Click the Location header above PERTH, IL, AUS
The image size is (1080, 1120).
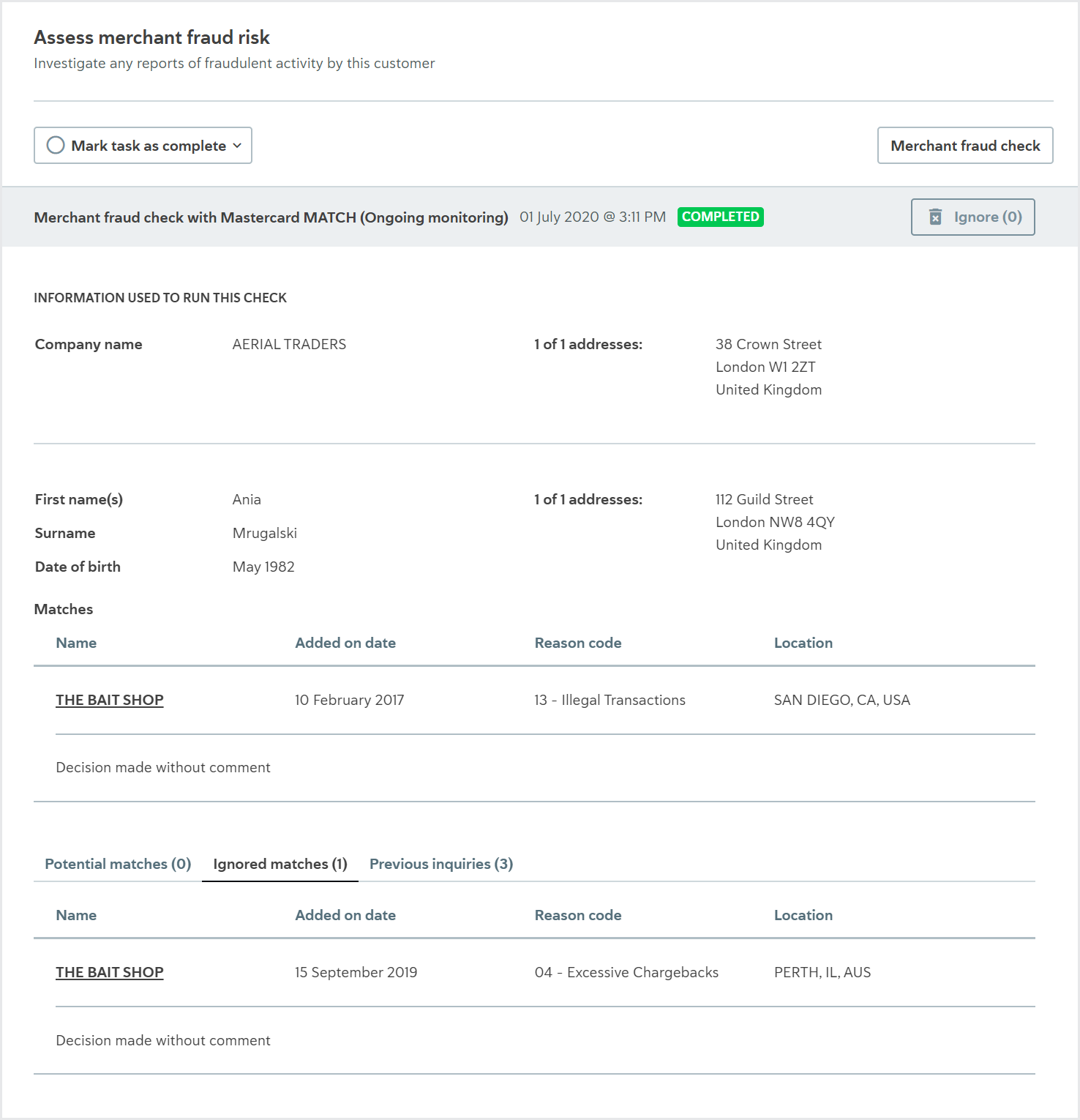click(803, 915)
